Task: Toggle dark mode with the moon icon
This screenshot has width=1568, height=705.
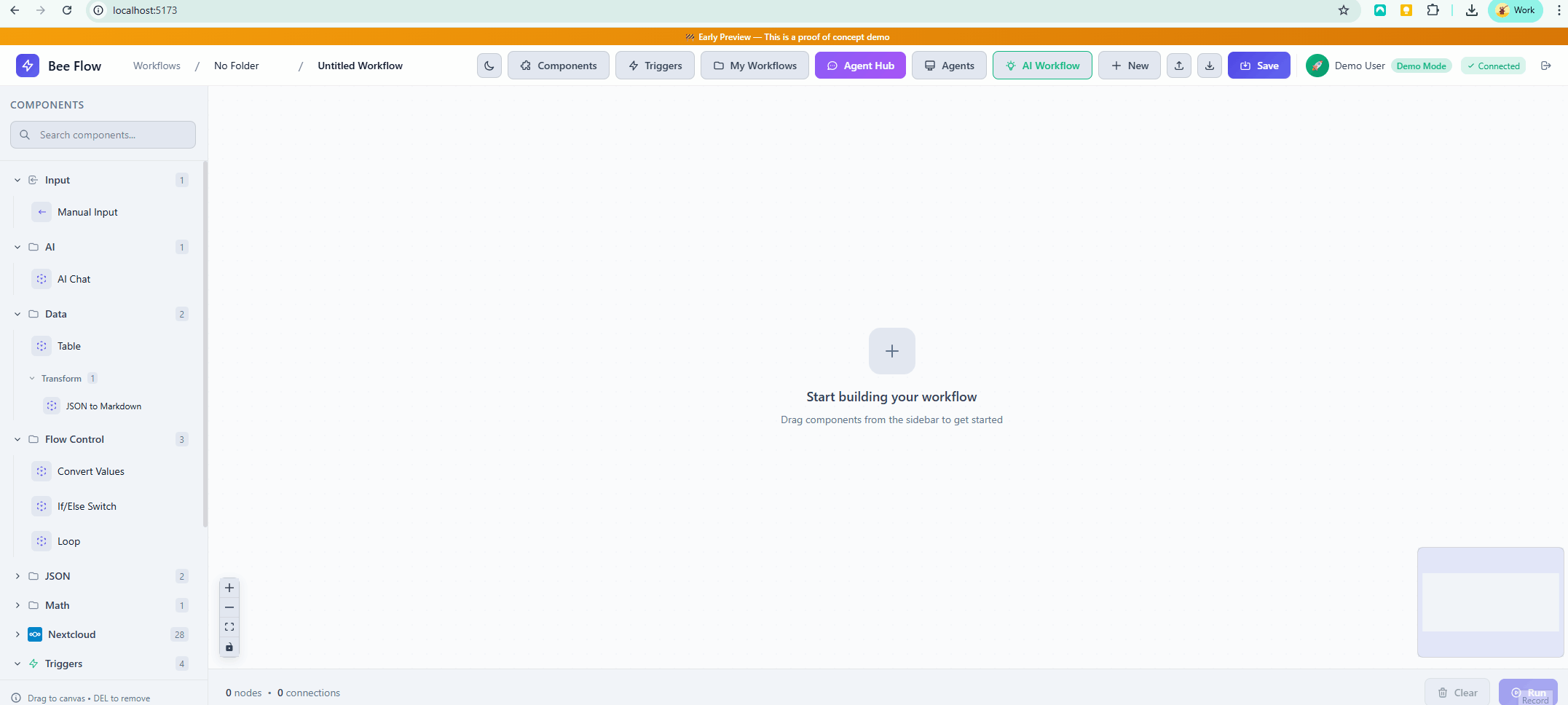Action: [x=489, y=65]
